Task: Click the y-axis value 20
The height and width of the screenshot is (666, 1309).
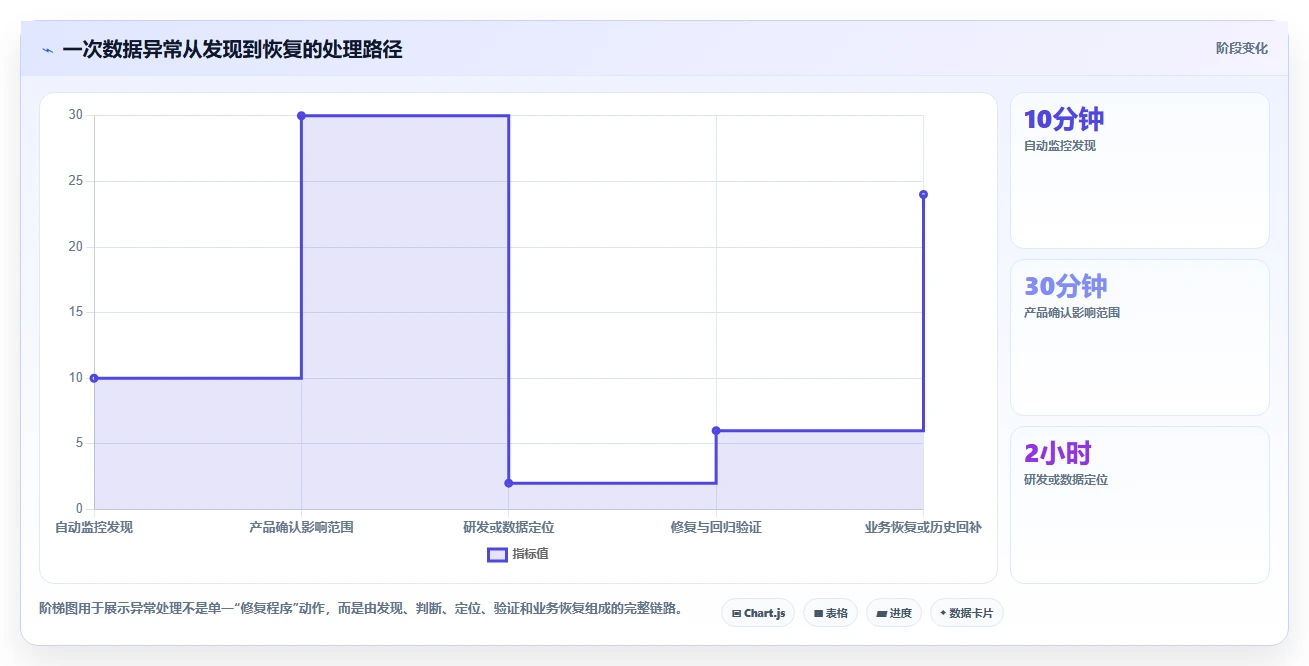Action: tap(75, 247)
